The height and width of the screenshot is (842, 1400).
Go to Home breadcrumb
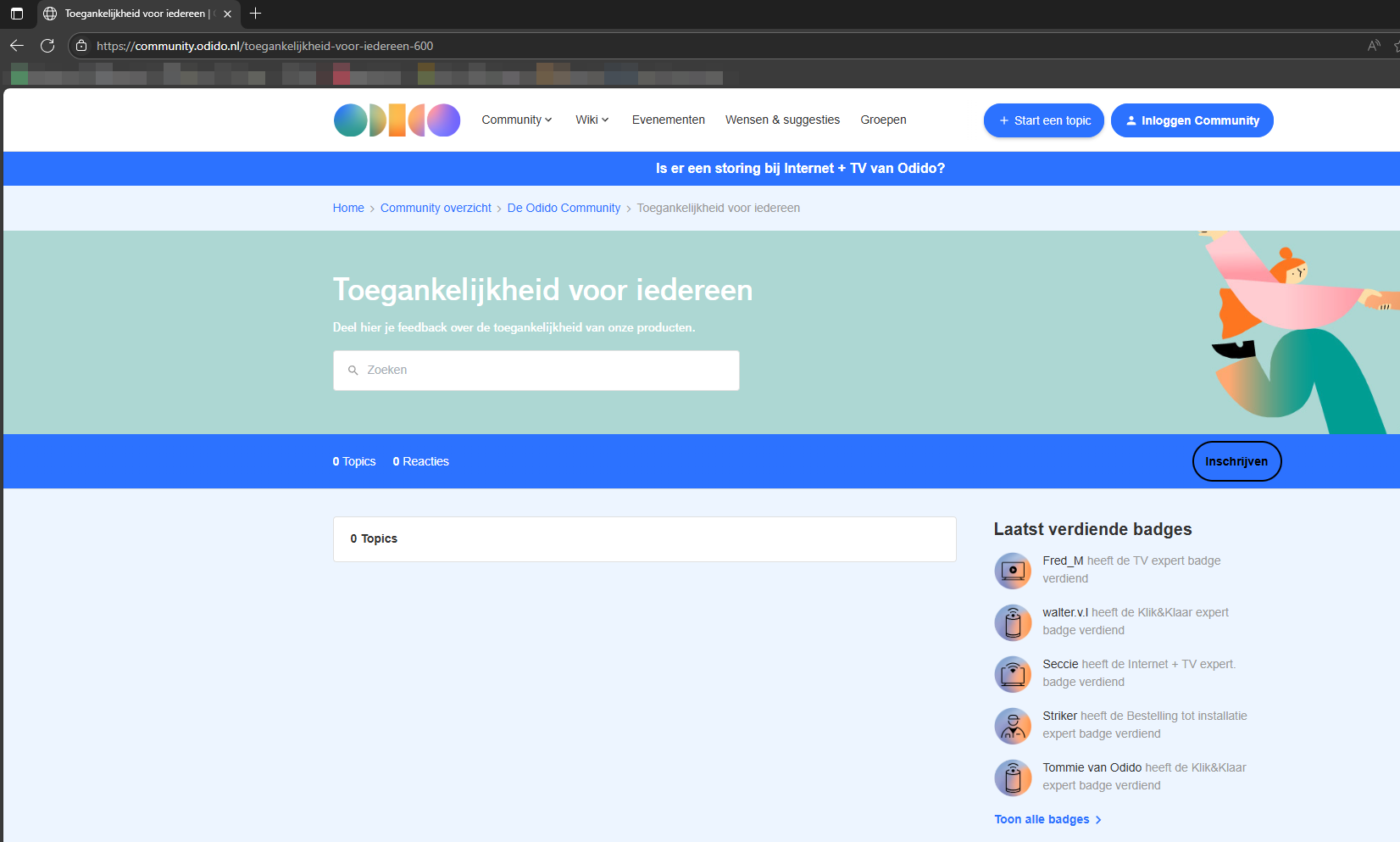[x=348, y=208]
